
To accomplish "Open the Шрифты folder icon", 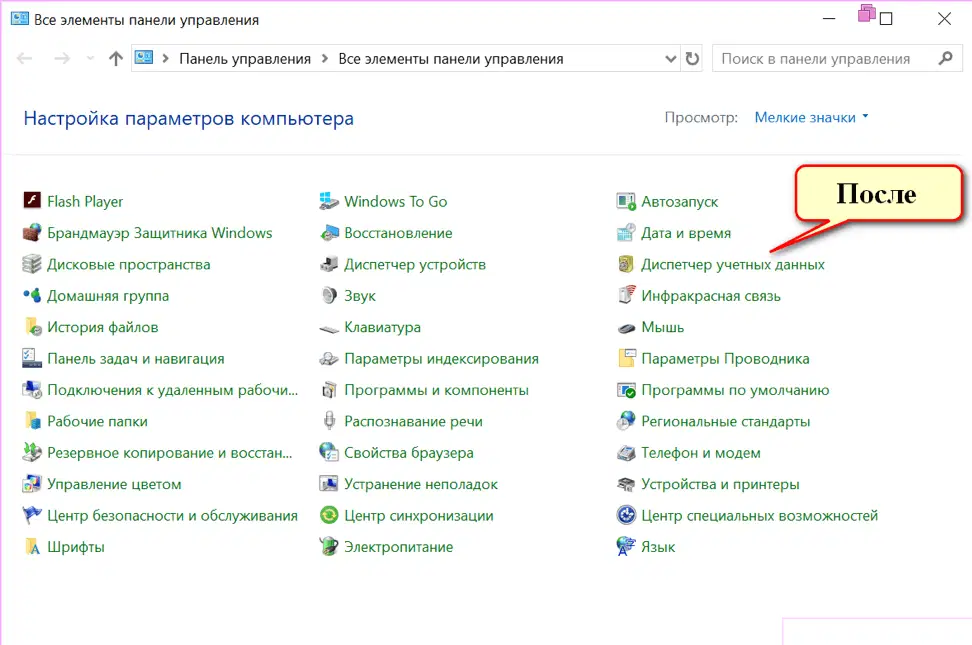I will point(32,546).
